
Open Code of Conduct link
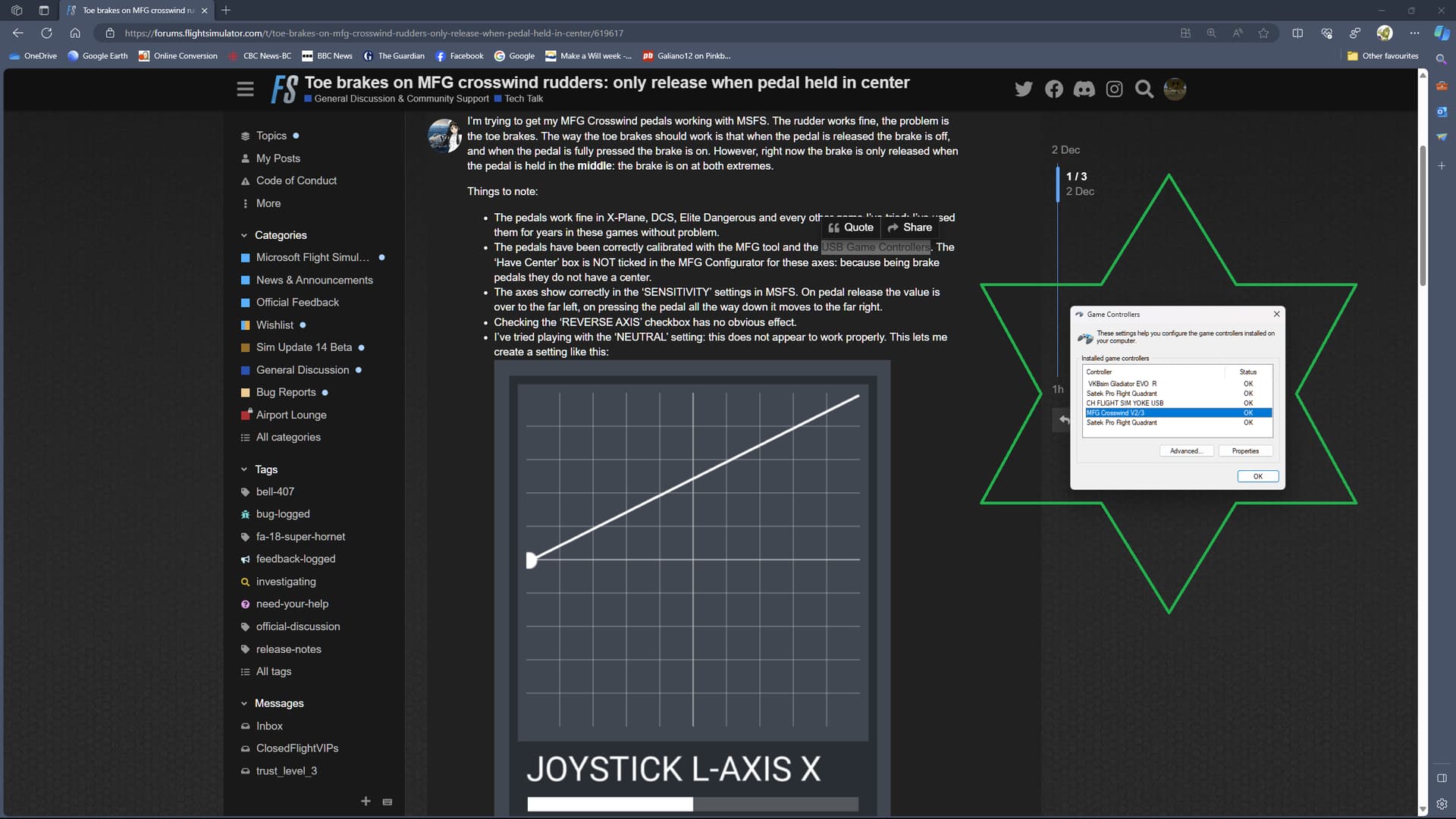296,180
